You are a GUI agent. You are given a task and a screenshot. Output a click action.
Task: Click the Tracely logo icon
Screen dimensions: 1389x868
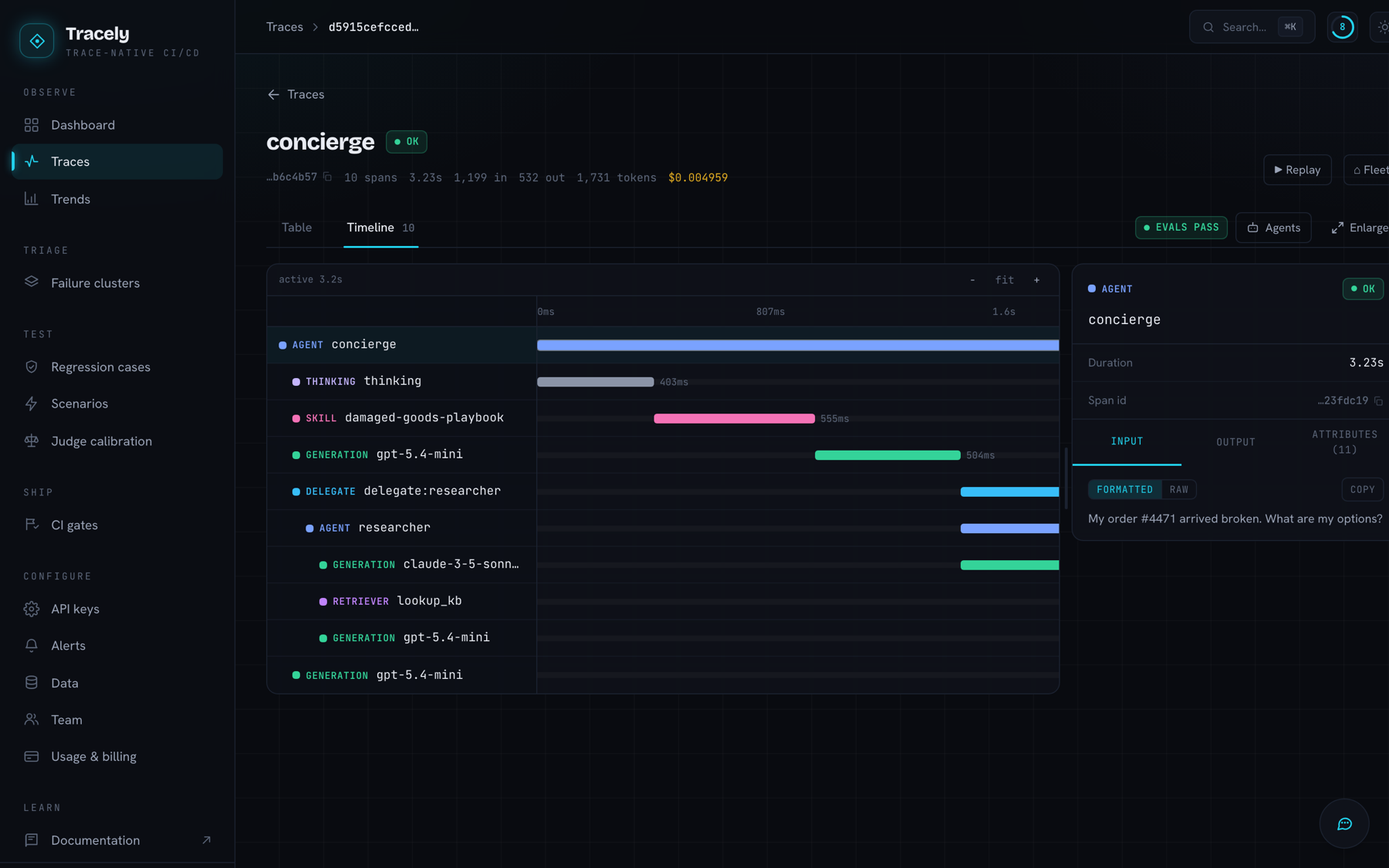pos(36,40)
